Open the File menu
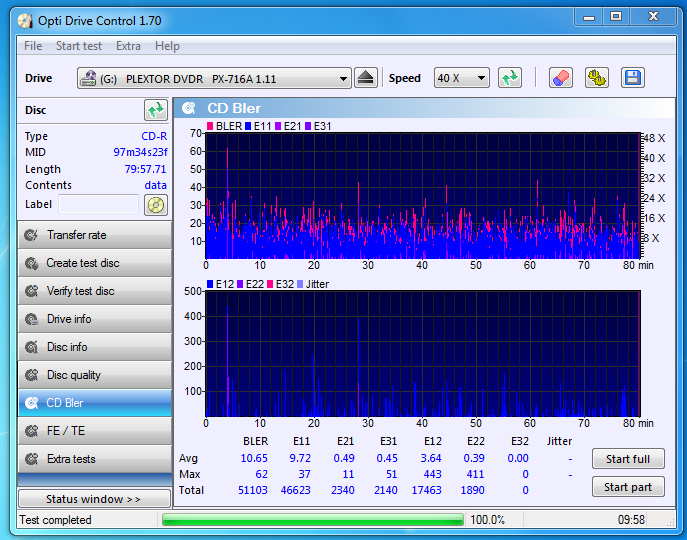Image resolution: width=687 pixels, height=540 pixels. (x=33, y=46)
